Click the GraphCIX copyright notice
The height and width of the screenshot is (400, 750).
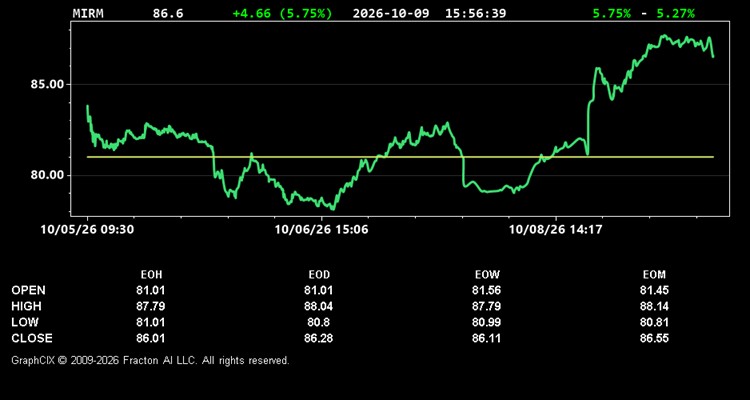(150, 360)
